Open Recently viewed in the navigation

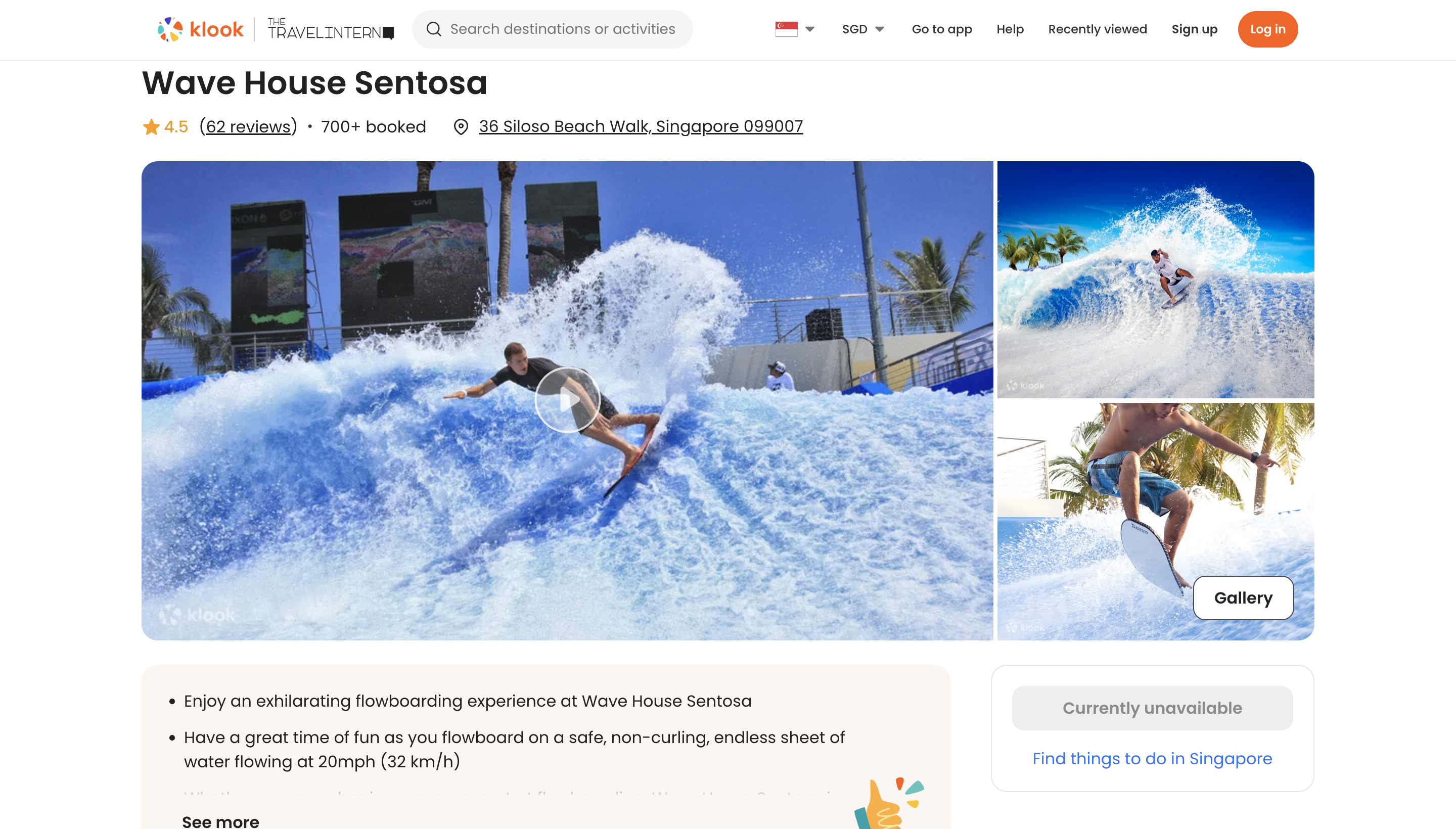[x=1097, y=29]
